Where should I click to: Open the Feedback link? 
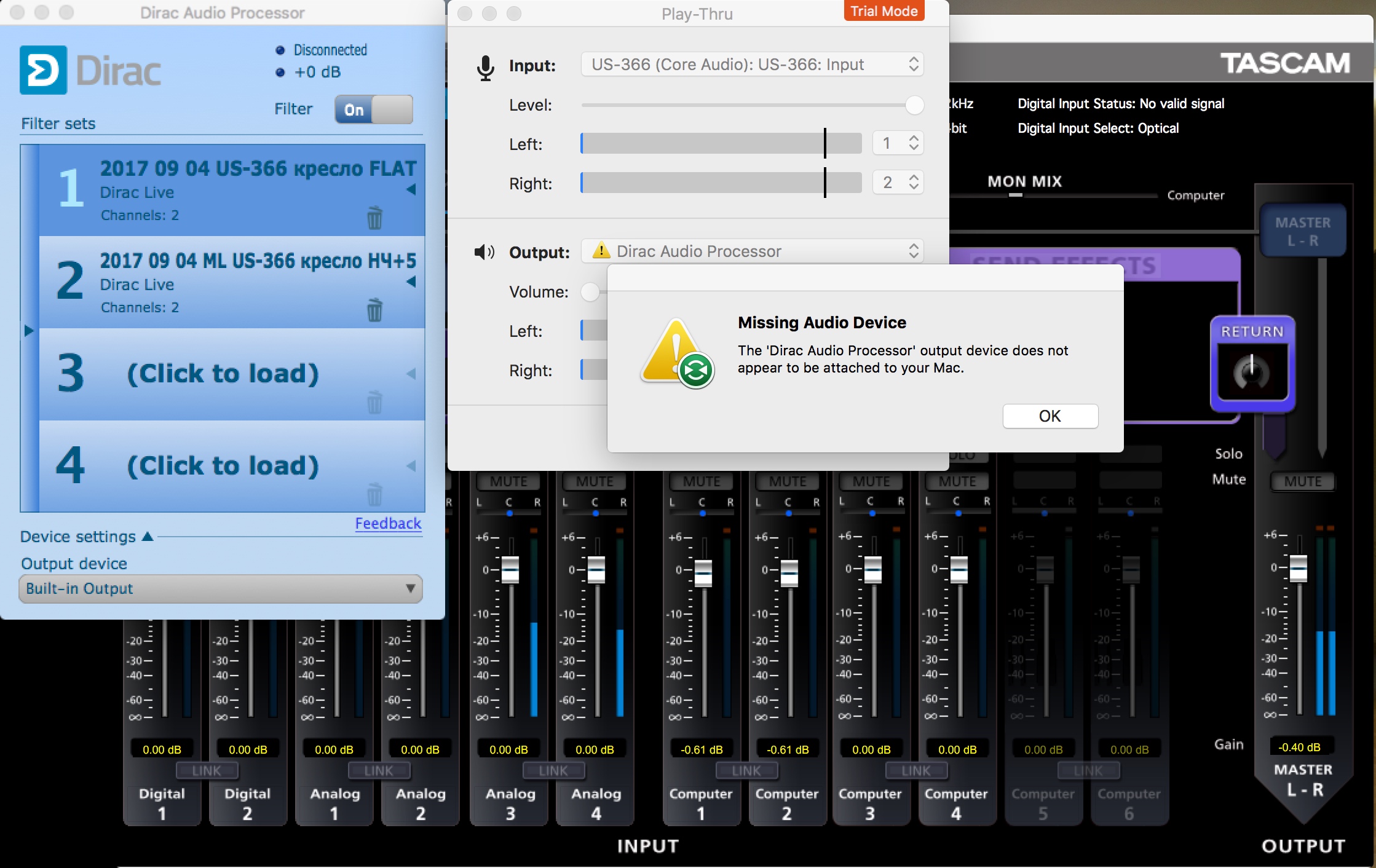pyautogui.click(x=388, y=523)
